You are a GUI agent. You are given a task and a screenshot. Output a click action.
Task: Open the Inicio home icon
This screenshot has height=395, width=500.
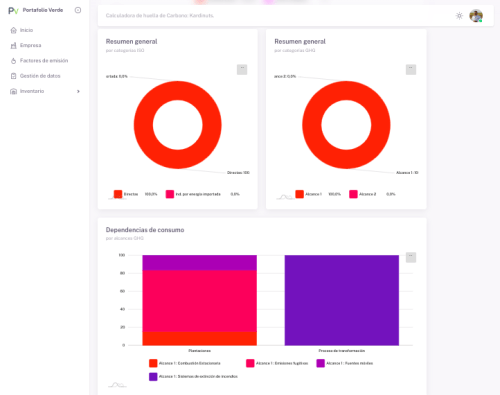point(13,30)
